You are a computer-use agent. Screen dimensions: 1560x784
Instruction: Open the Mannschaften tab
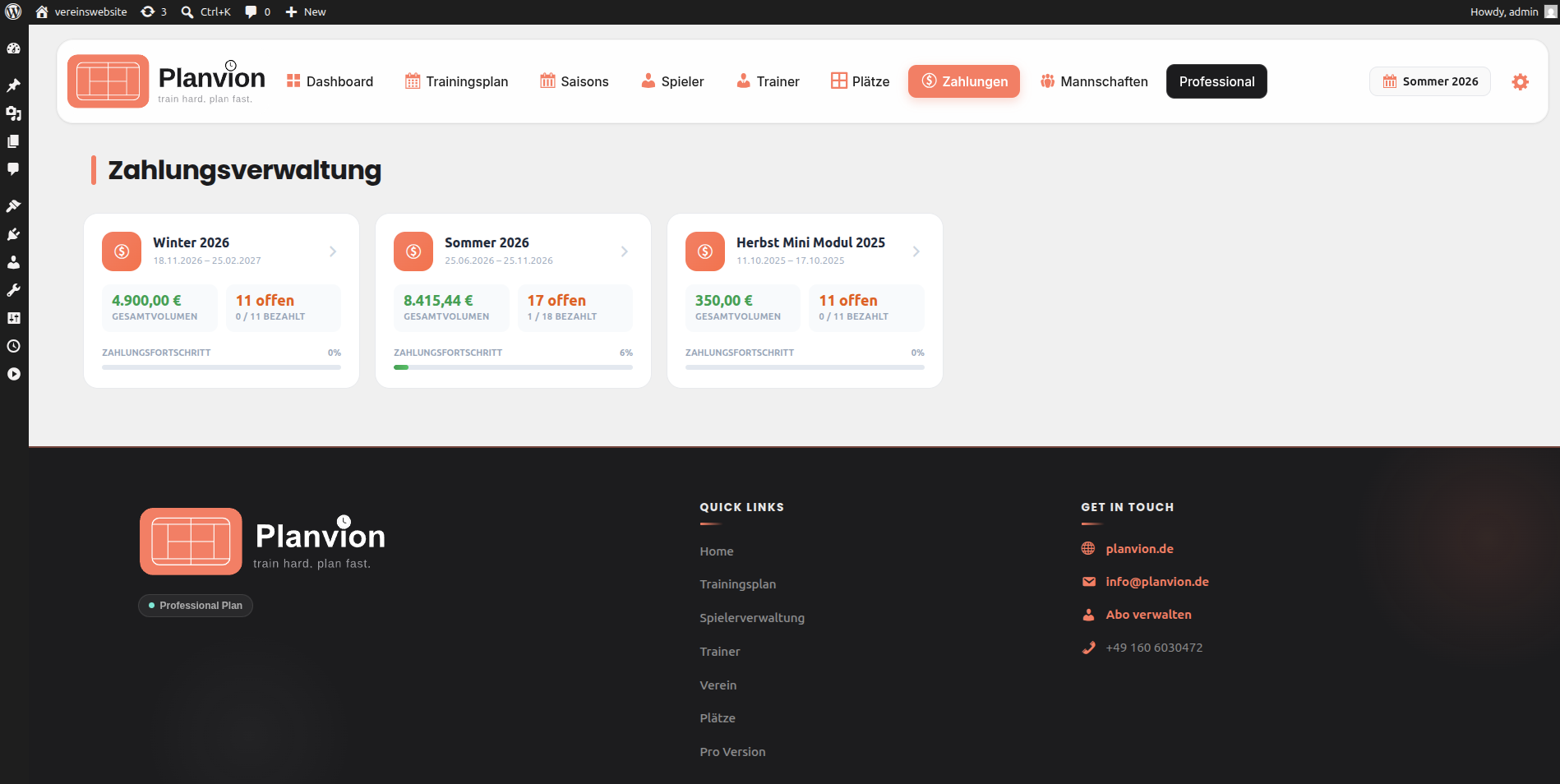coord(1094,81)
